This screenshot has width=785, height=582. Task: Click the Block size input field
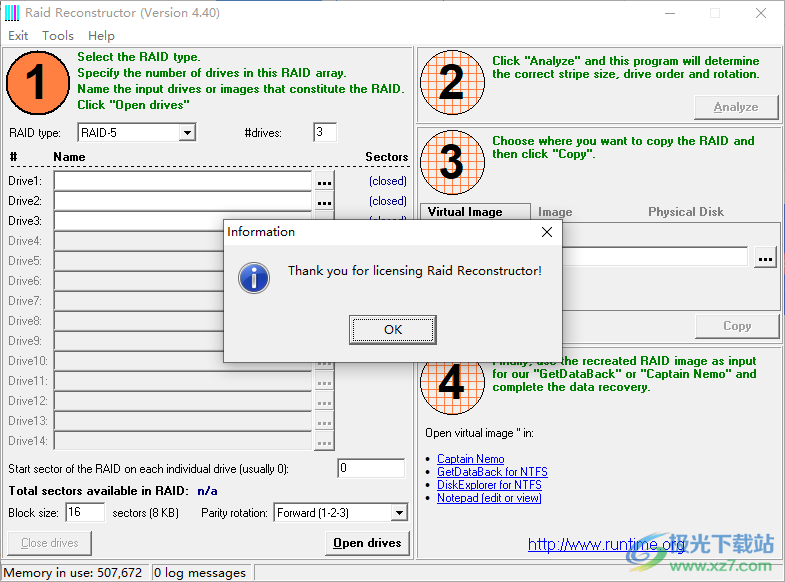coord(85,512)
